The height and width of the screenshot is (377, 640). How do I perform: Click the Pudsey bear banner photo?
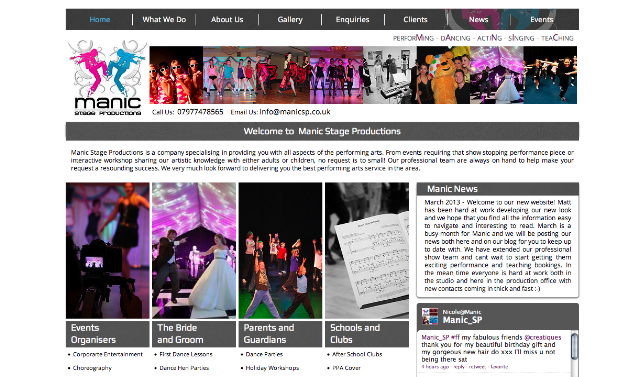click(443, 75)
